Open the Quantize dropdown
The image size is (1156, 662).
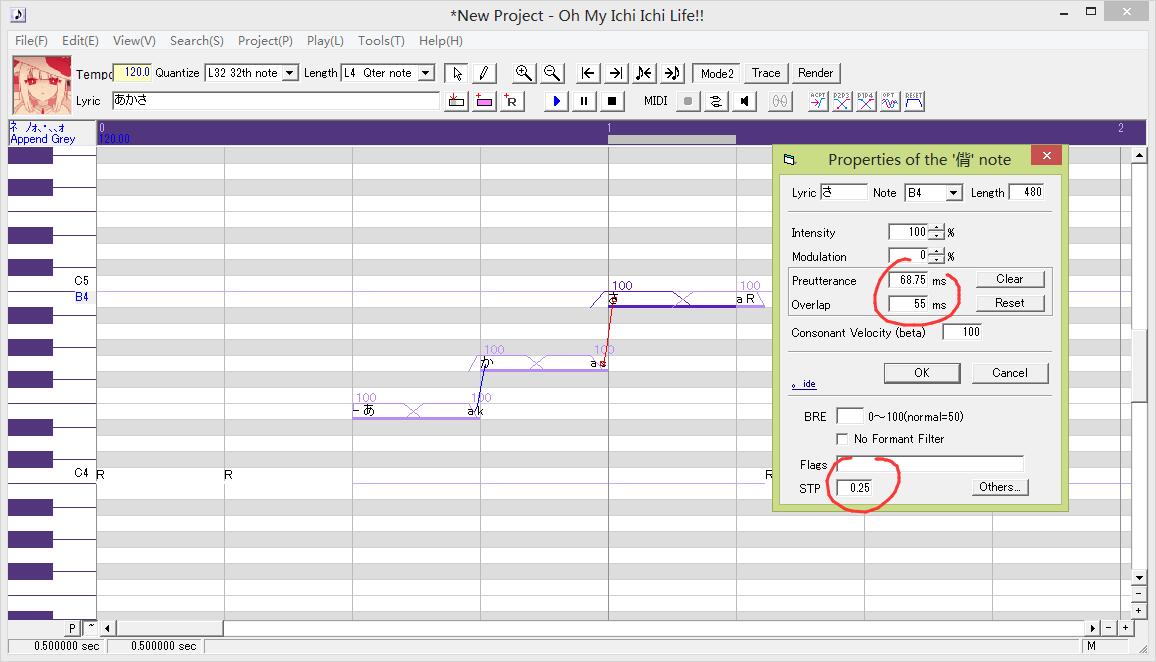[x=290, y=73]
